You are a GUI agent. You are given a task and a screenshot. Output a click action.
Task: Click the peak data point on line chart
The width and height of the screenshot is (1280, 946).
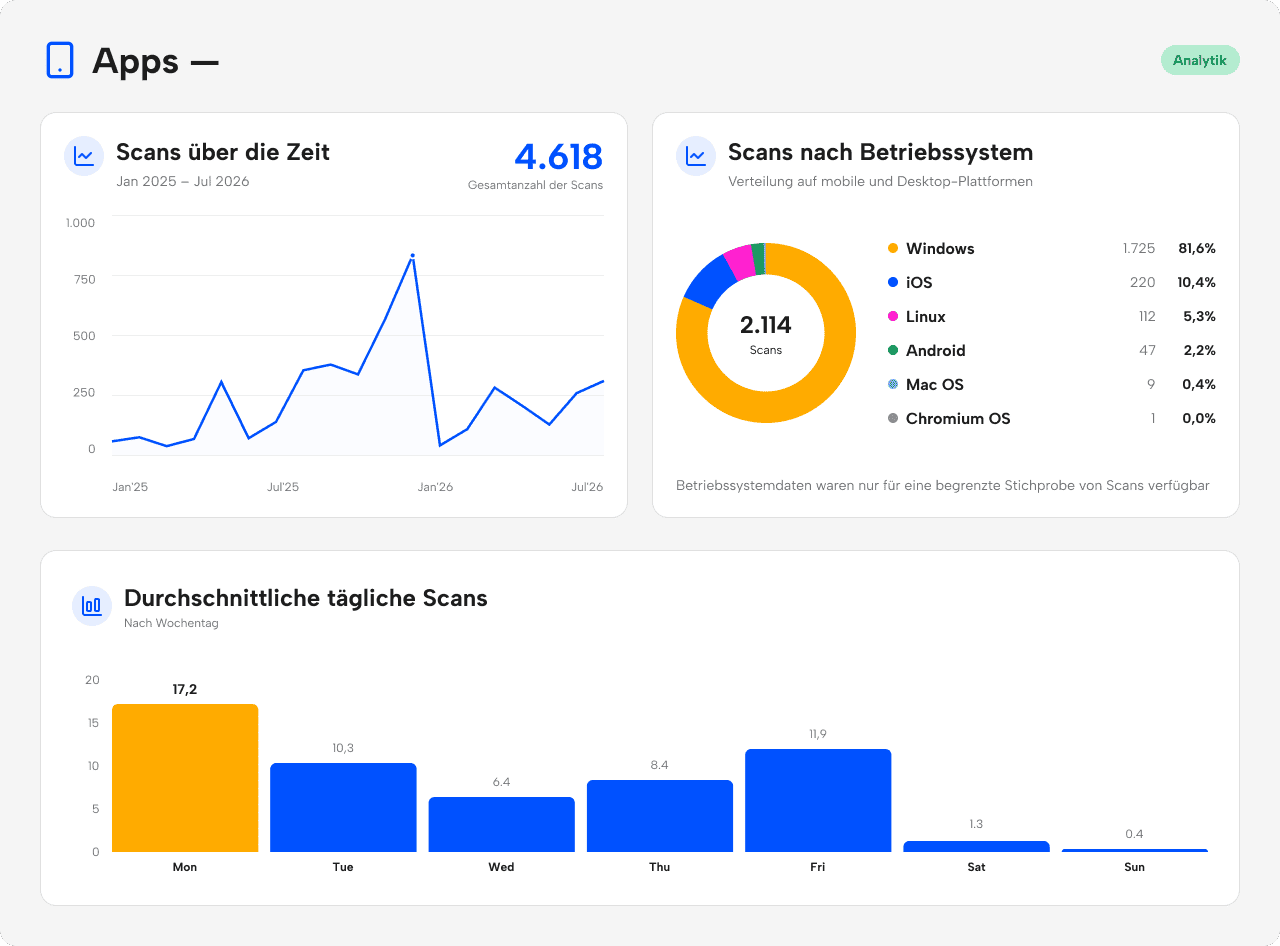412,255
